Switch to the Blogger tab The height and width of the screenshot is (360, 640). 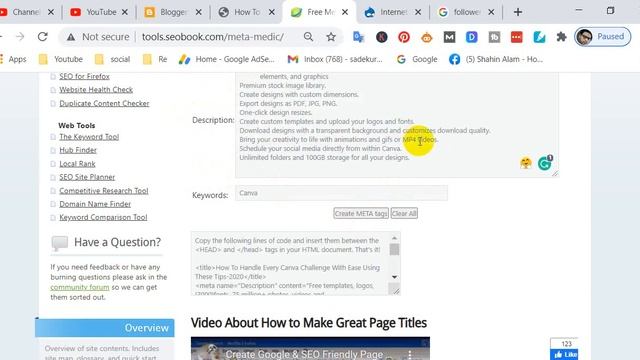(x=172, y=12)
